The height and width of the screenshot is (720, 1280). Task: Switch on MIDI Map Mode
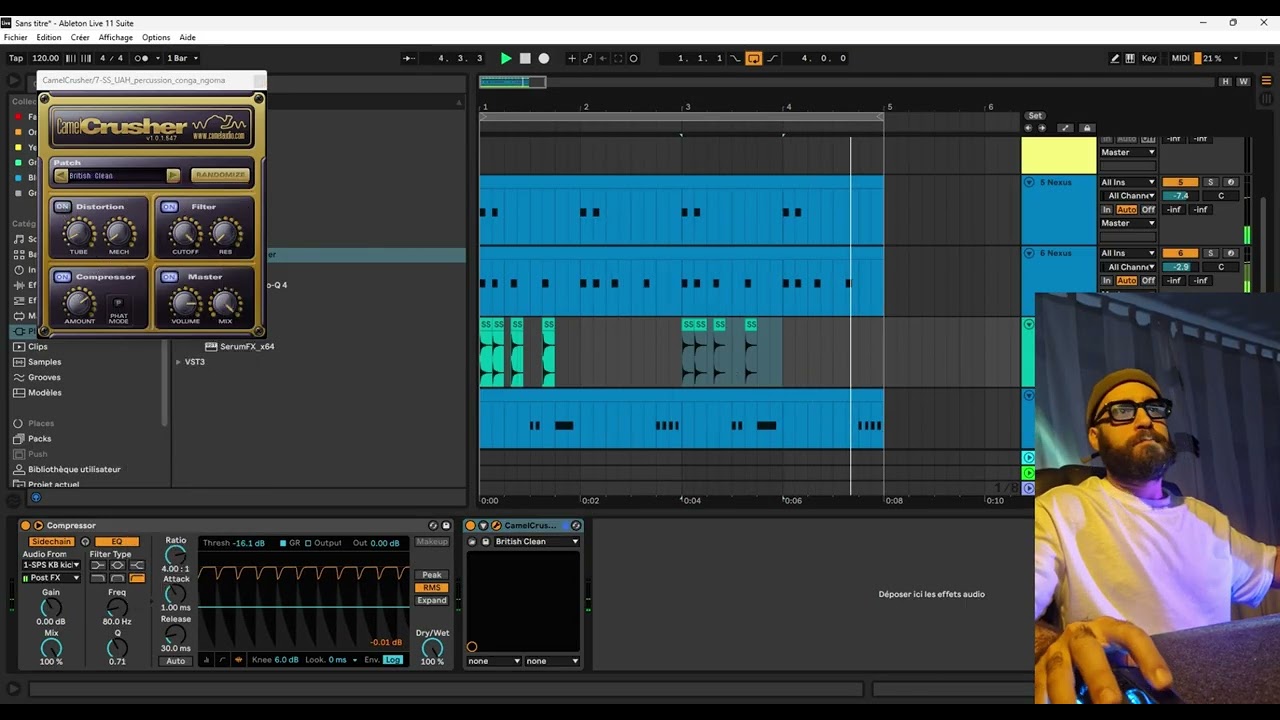pos(1180,58)
